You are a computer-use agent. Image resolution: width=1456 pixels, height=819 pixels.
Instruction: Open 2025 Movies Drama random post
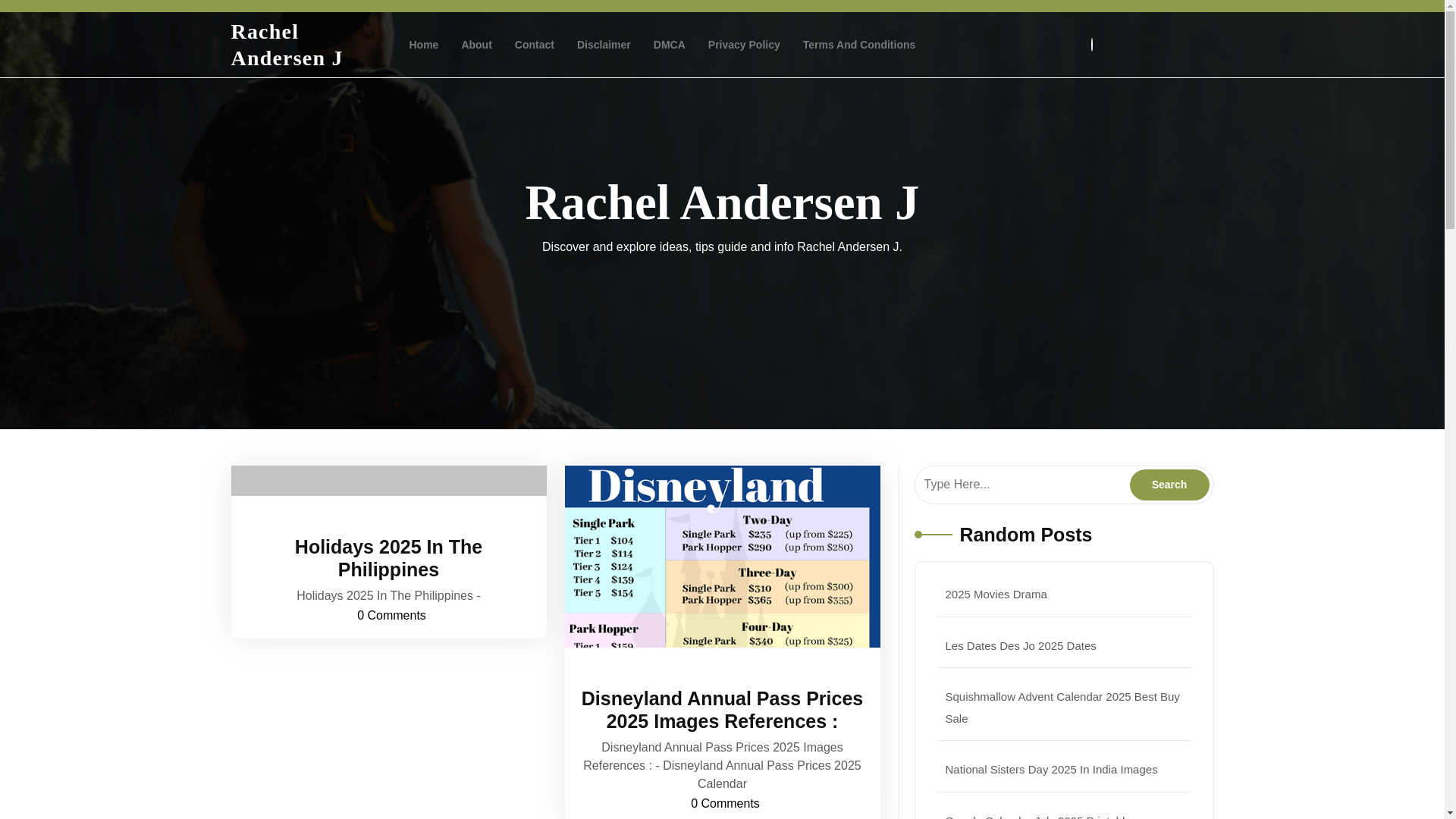coord(996,595)
